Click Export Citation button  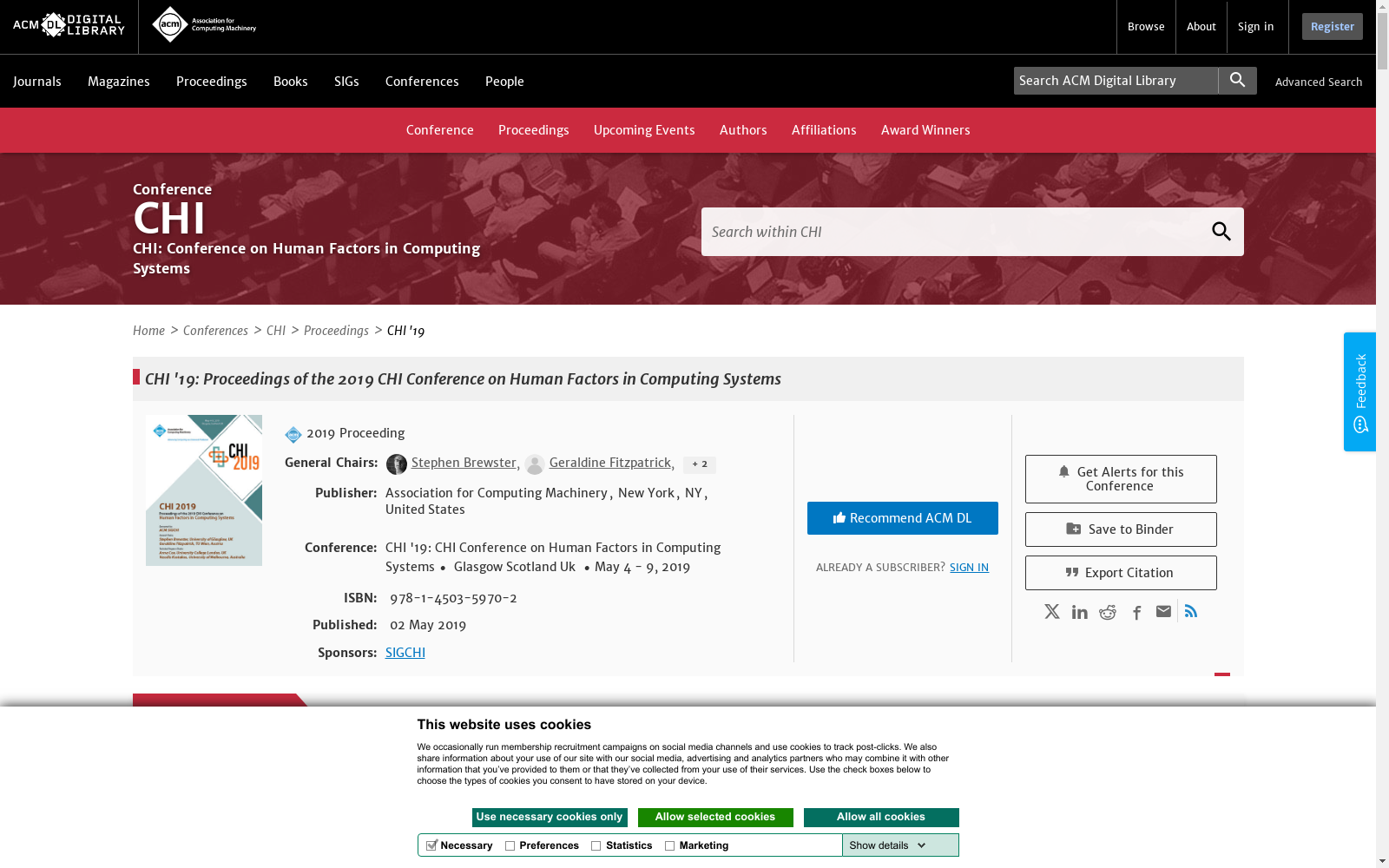click(1121, 573)
